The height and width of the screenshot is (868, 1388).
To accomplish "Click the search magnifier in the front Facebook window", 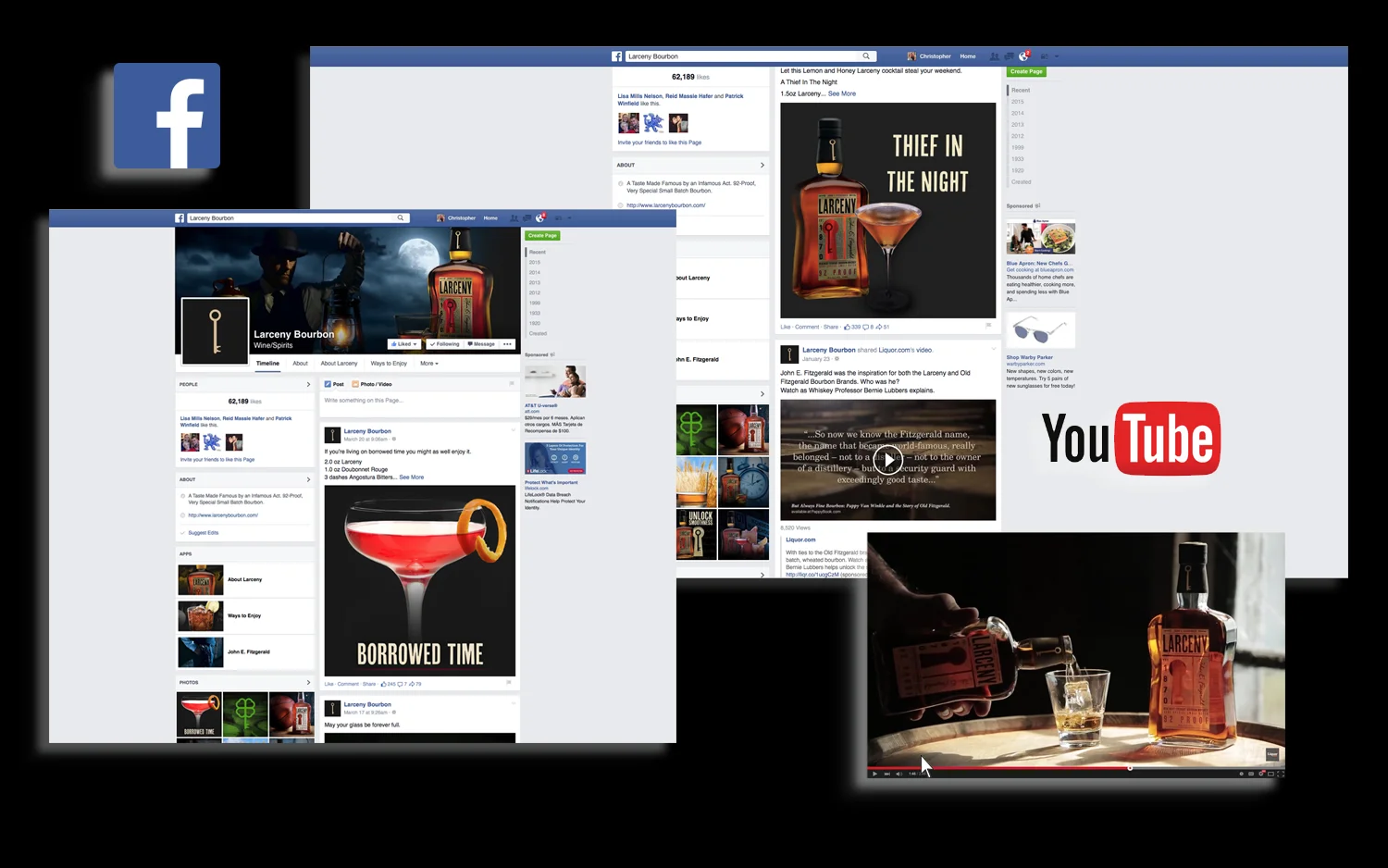I will click(x=401, y=218).
